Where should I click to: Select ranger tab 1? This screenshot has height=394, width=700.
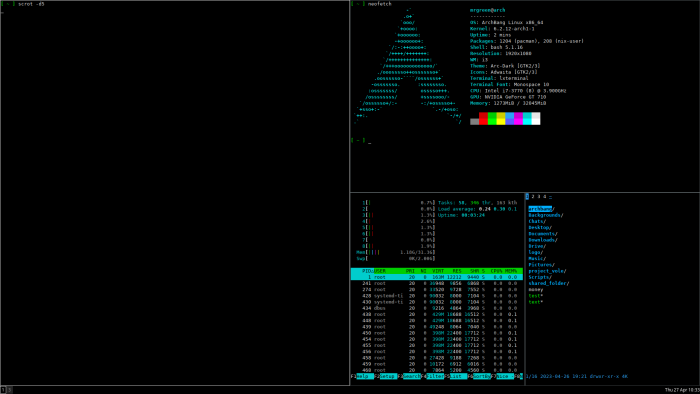(x=527, y=196)
